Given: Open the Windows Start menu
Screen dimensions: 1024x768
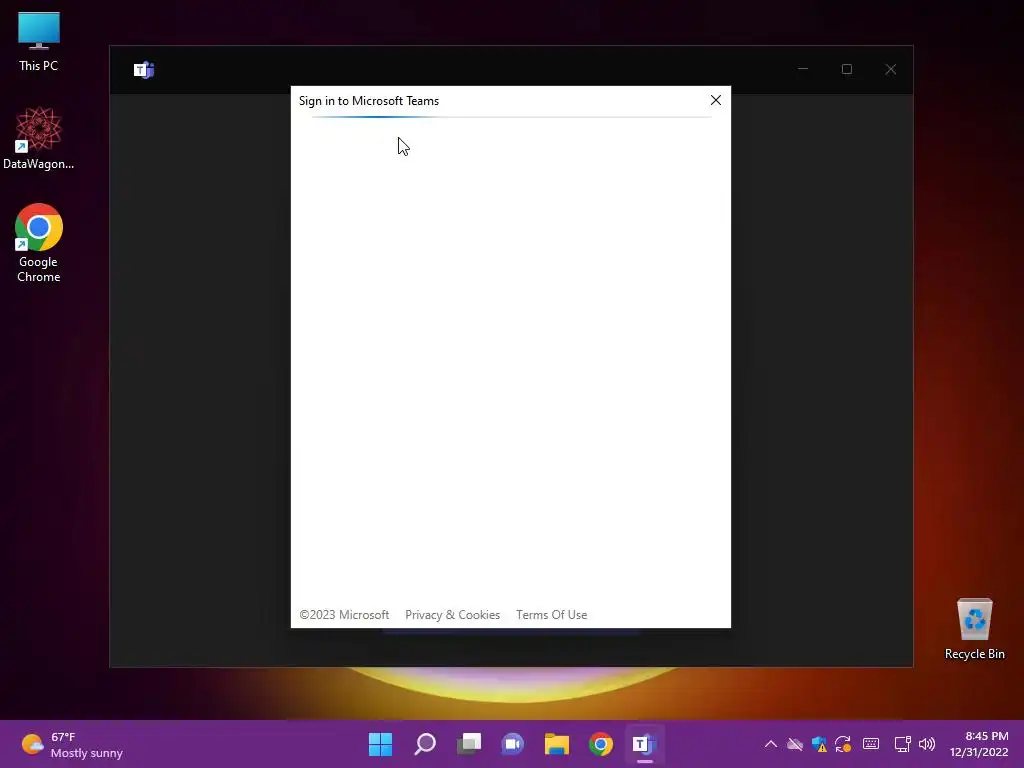Looking at the screenshot, I should pyautogui.click(x=381, y=744).
